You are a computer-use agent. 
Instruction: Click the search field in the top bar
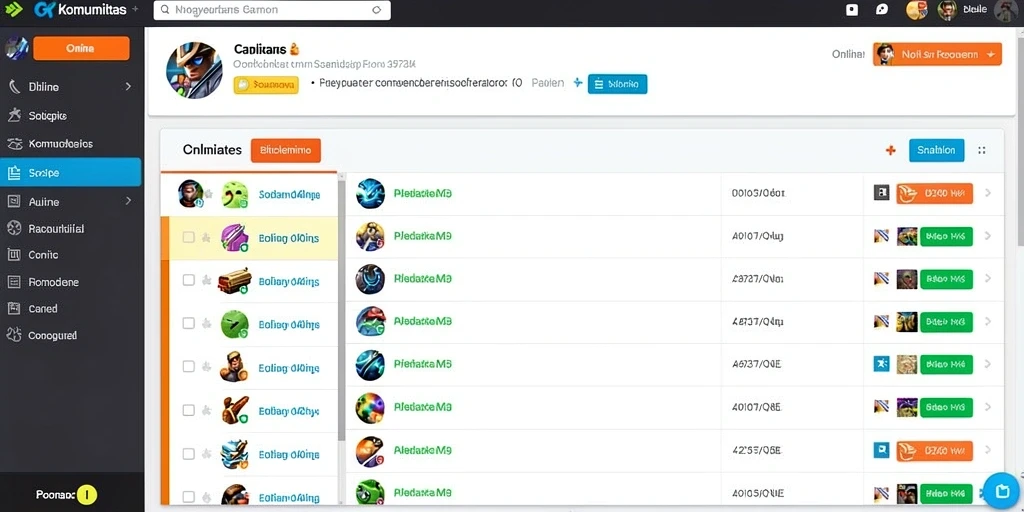point(272,10)
